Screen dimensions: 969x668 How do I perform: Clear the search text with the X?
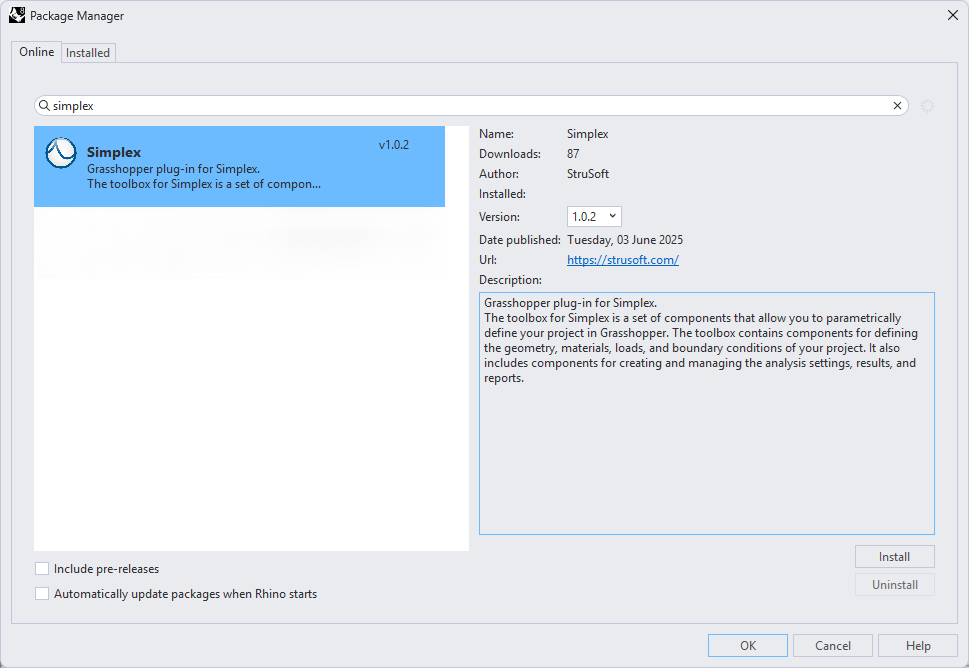tap(897, 105)
